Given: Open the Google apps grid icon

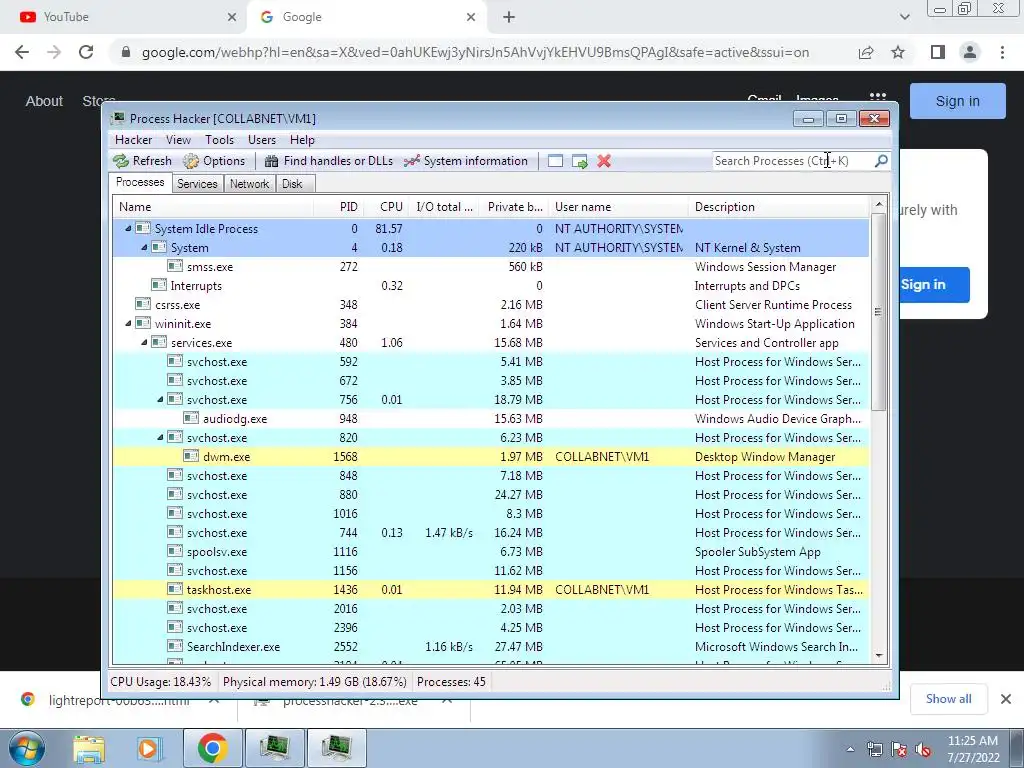Looking at the screenshot, I should pos(878,95).
